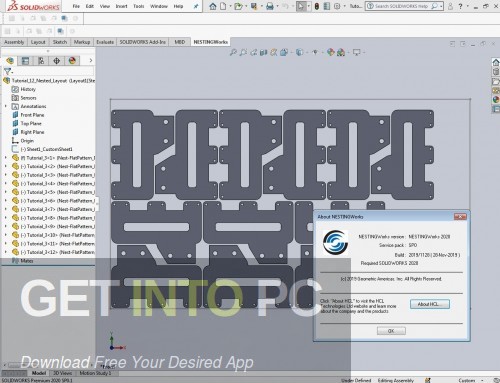The width and height of the screenshot is (500, 383).
Task: Expand the Annotations tree node
Action: pyautogui.click(x=6, y=106)
